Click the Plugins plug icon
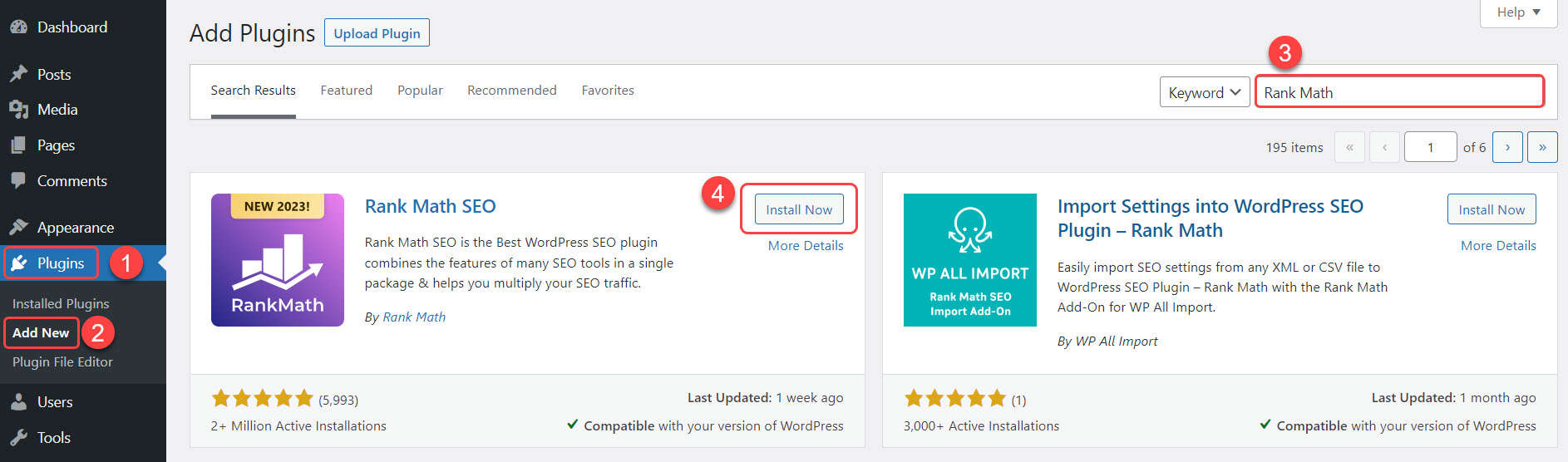Viewport: 1568px width, 462px height. [18, 263]
